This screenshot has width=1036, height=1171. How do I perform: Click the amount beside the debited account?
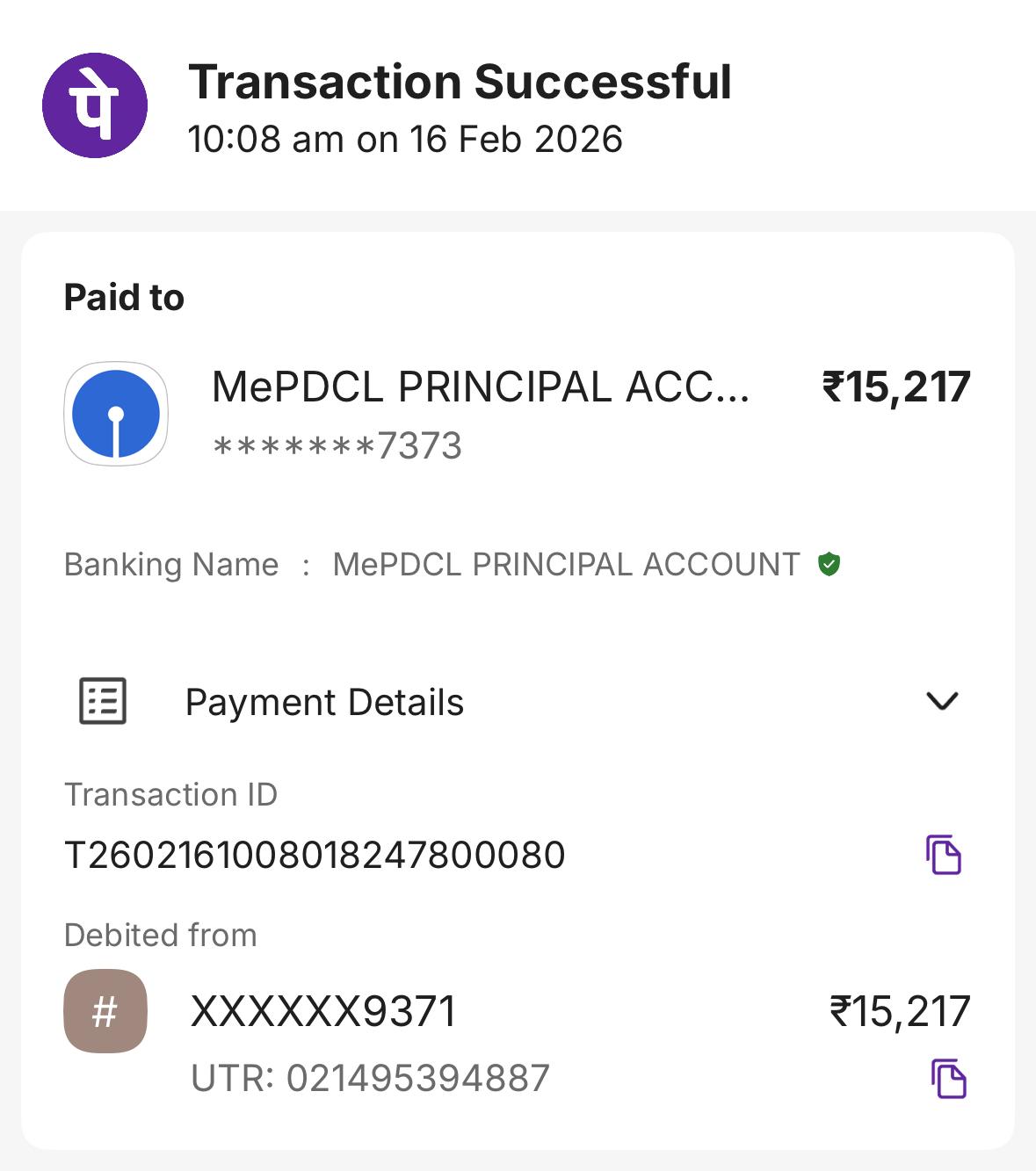coord(900,1011)
